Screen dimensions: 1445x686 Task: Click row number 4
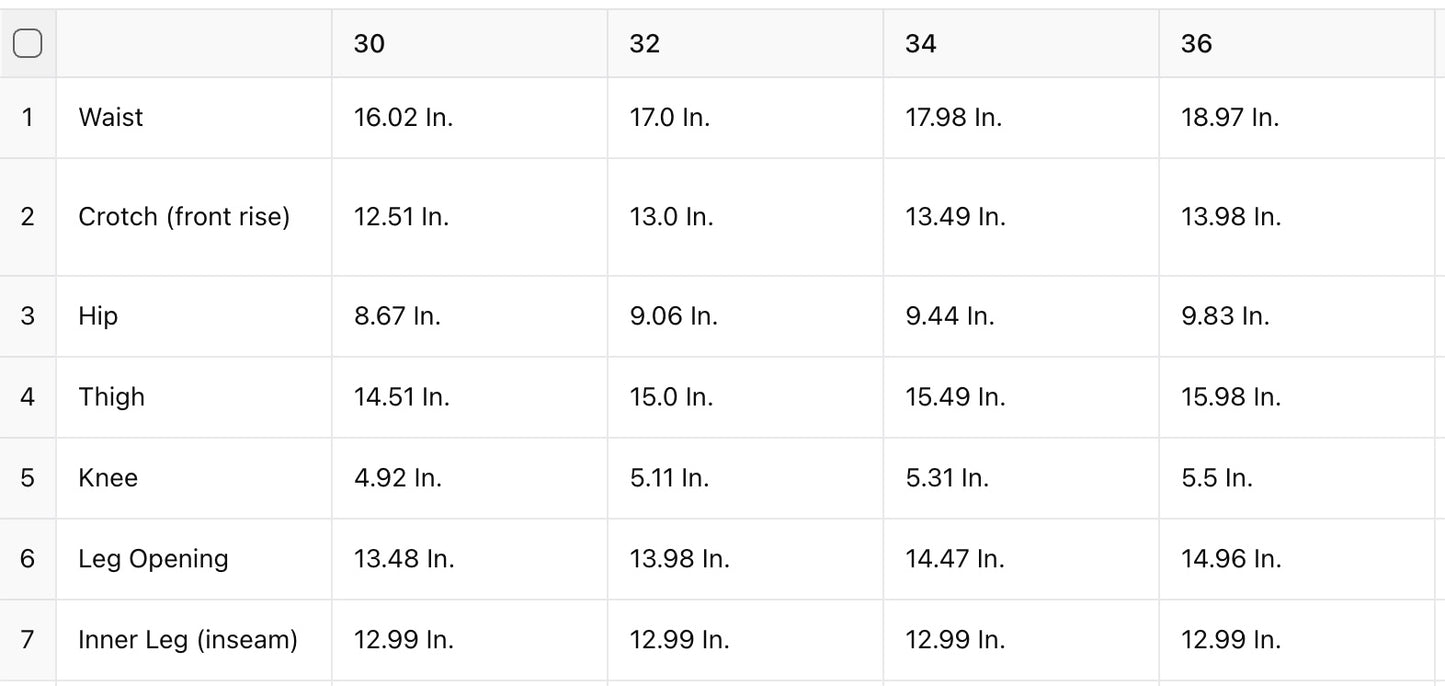point(27,397)
